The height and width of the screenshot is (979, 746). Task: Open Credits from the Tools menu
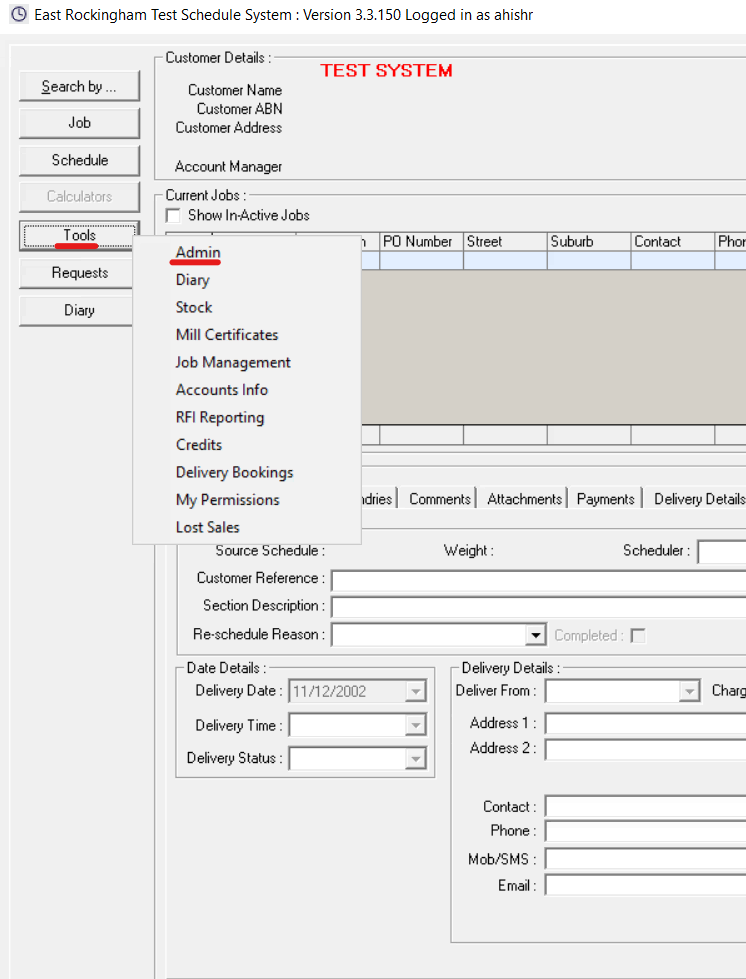[x=199, y=445]
